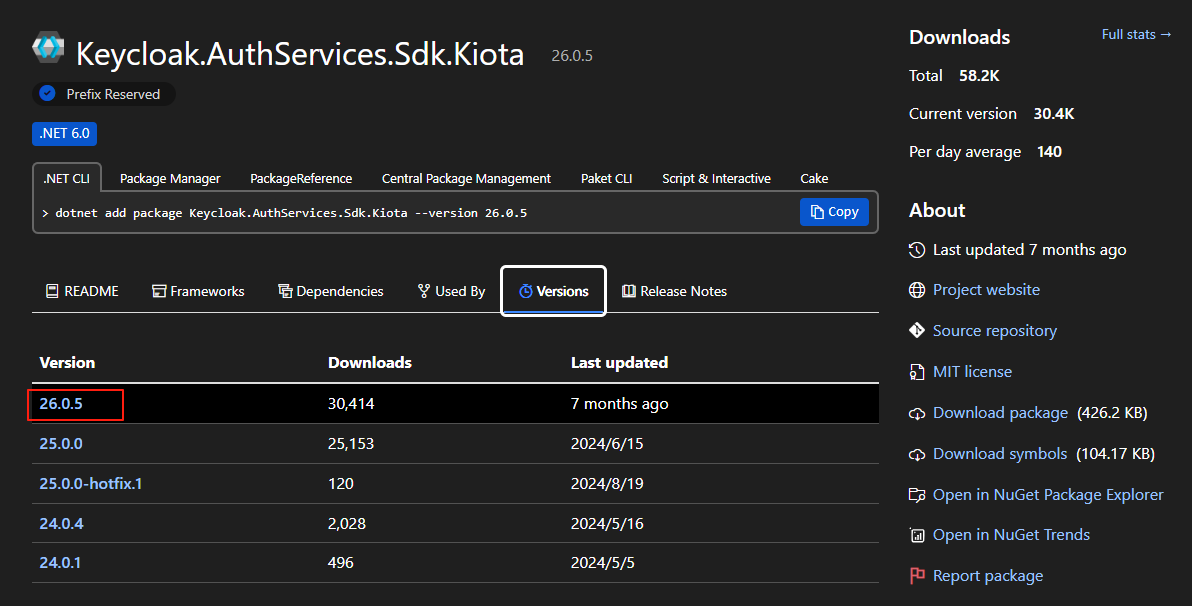
Task: Open Full stats link
Action: pos(1137,34)
